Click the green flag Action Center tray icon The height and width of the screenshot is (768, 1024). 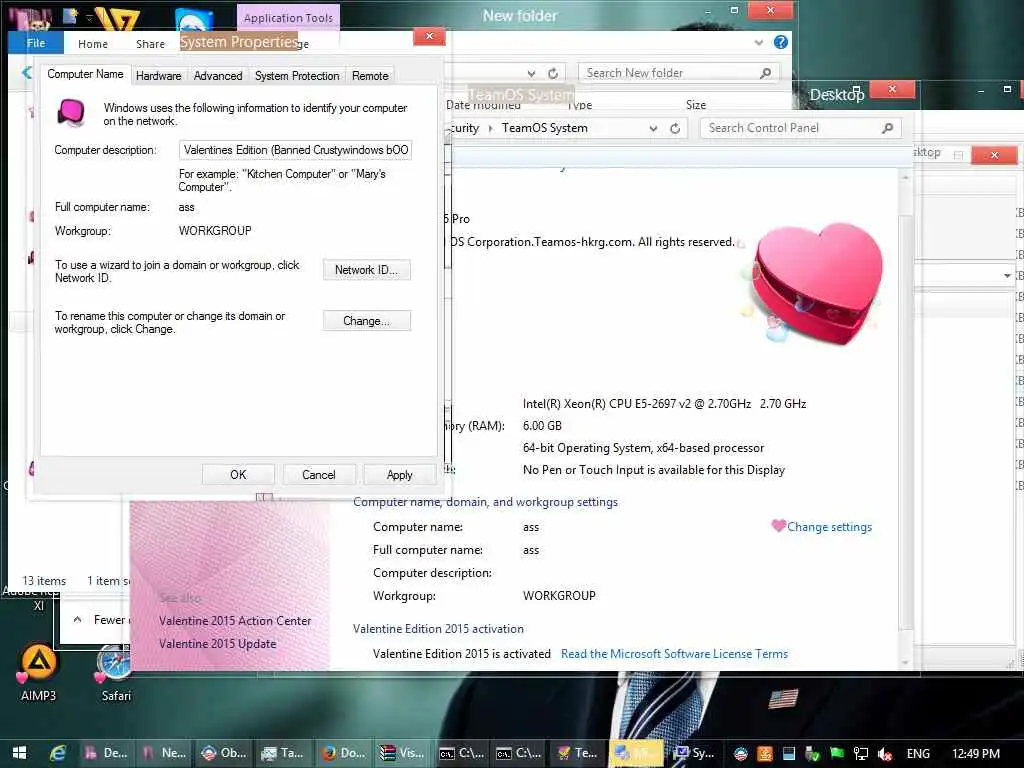pos(837,754)
